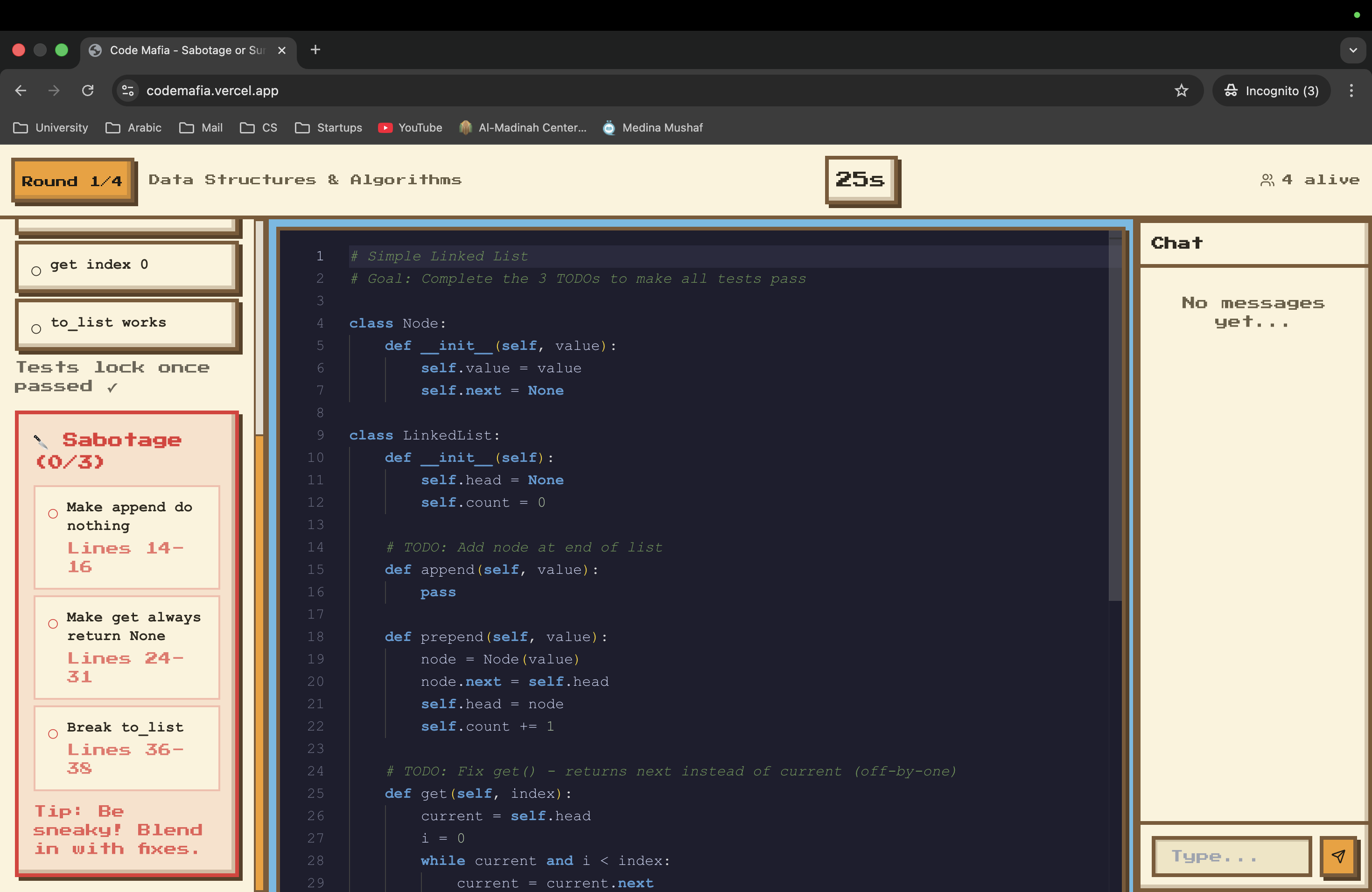Open site information icon in address bar
Screen dimensions: 1372x892
click(x=127, y=91)
